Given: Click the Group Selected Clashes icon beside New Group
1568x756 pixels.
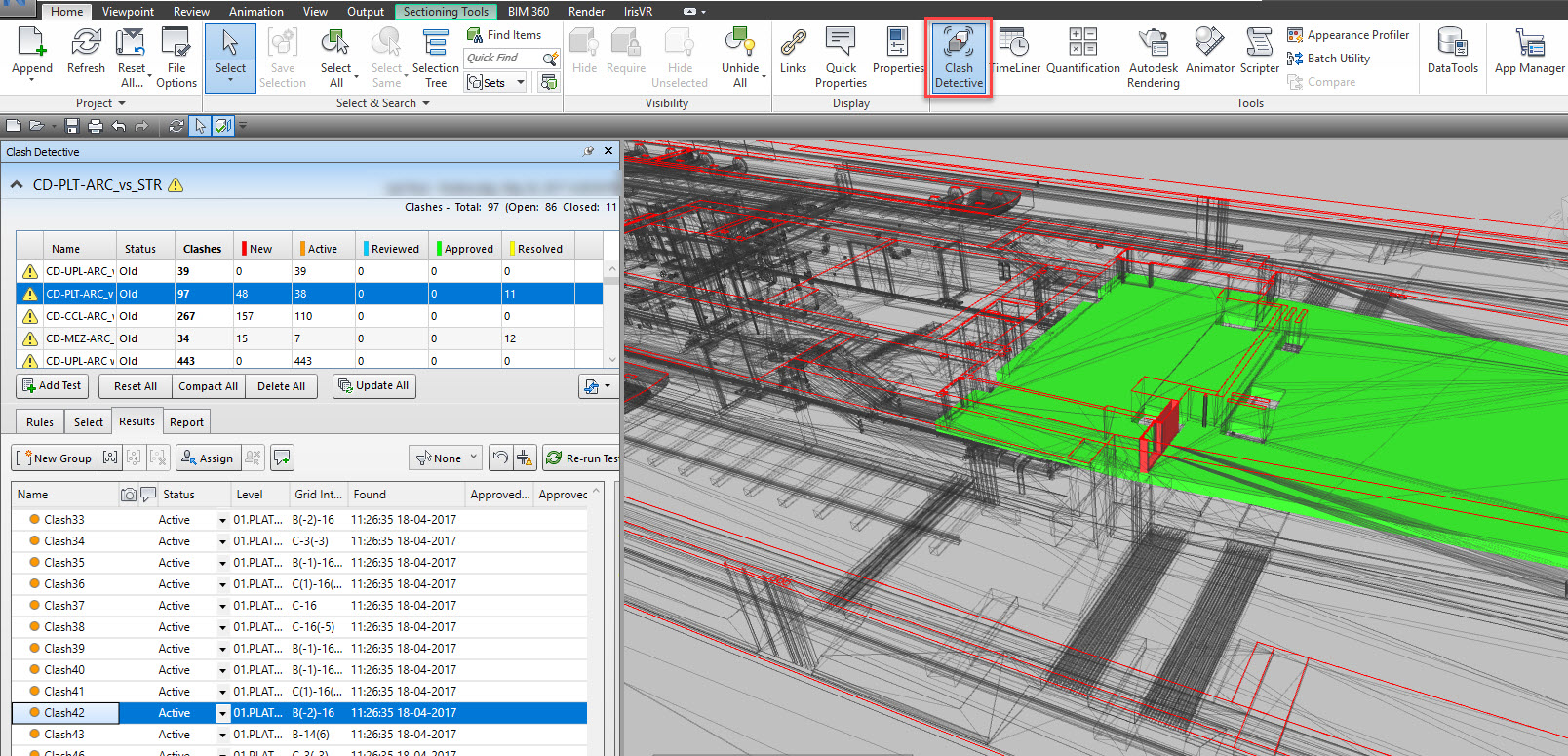Looking at the screenshot, I should tap(110, 458).
